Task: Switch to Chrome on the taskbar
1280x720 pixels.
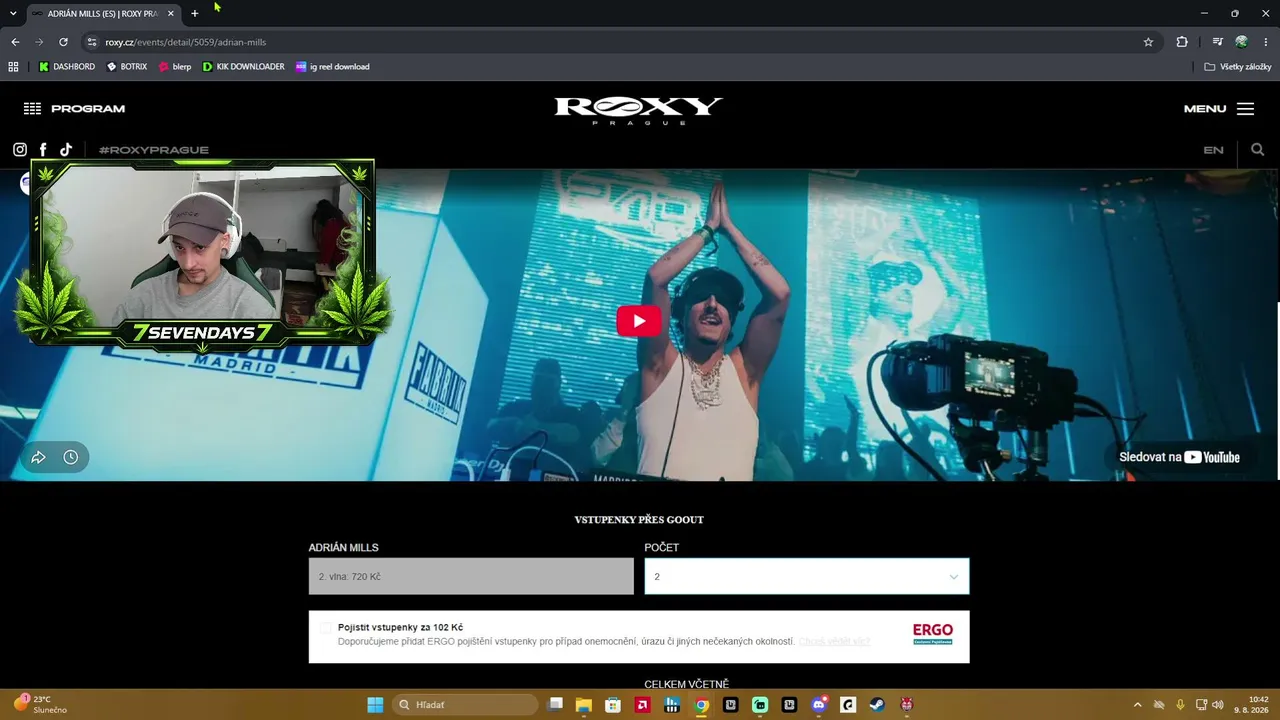Action: (x=702, y=705)
